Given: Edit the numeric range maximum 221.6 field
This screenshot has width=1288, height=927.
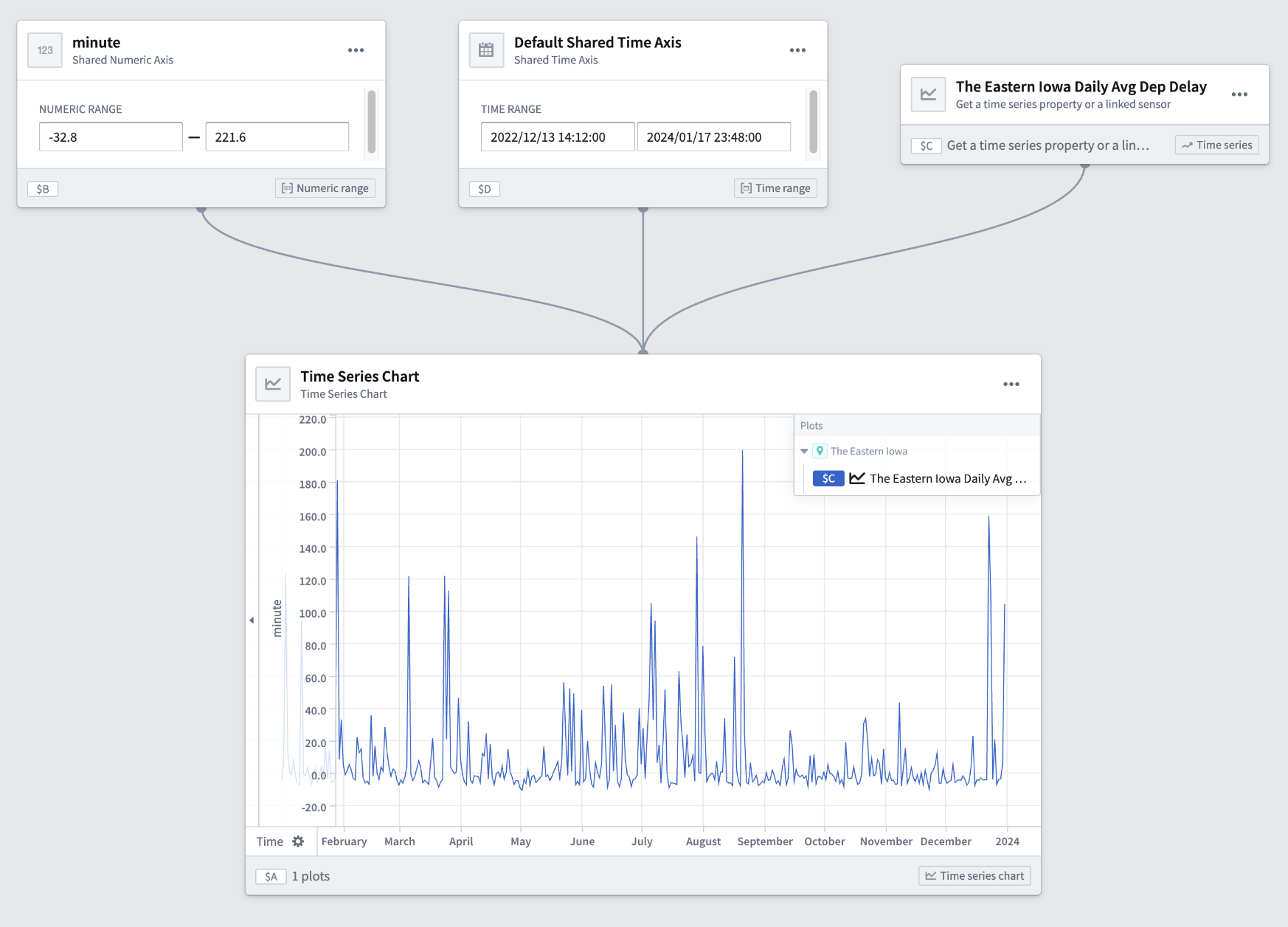Looking at the screenshot, I should pos(277,137).
